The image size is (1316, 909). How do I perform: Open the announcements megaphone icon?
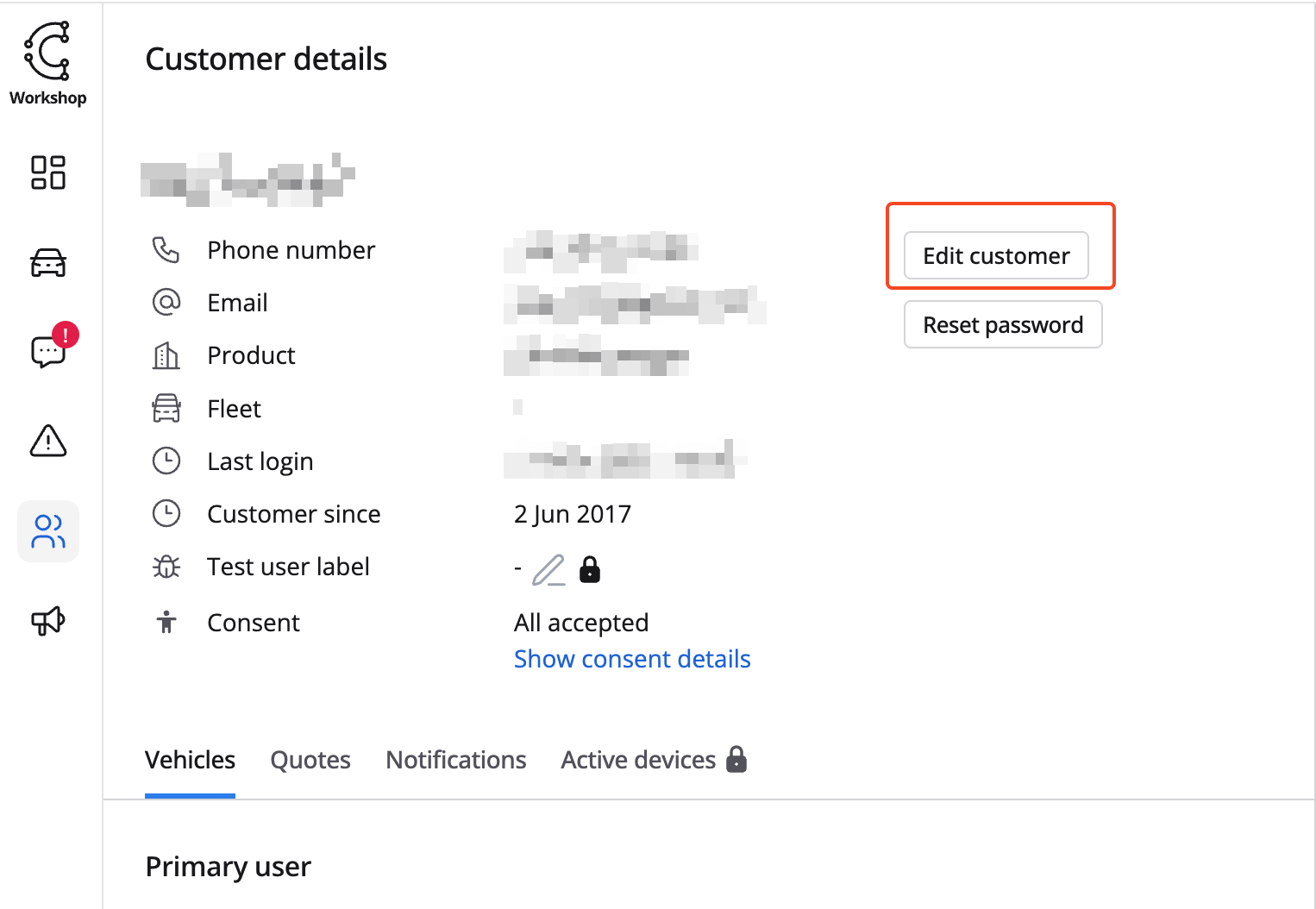[x=48, y=621]
